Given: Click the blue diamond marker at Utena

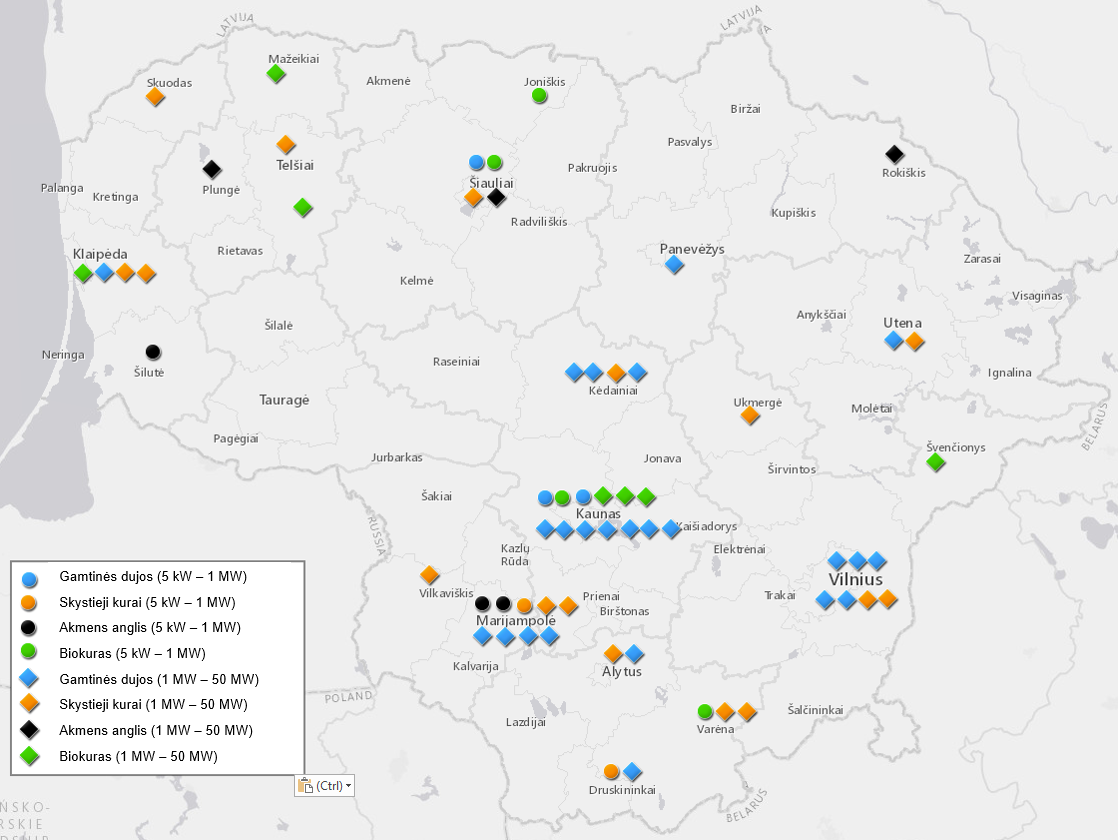Looking at the screenshot, I should 894,341.
